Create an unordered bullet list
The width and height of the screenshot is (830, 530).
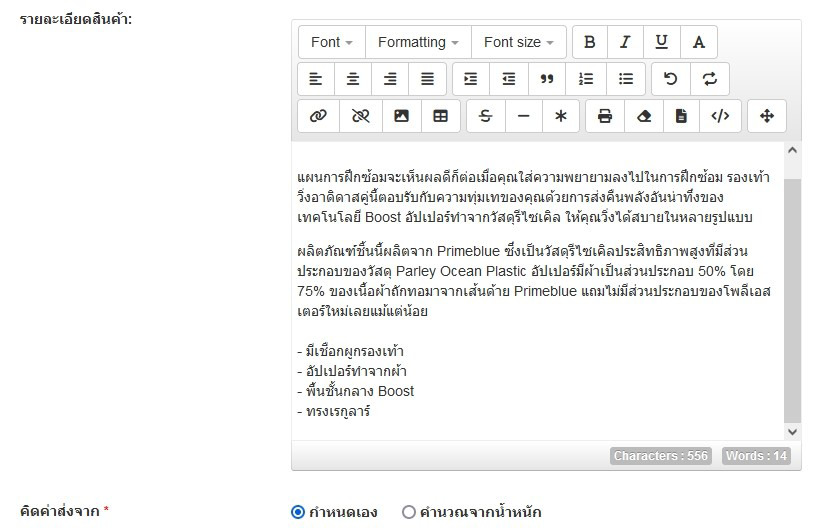click(x=626, y=79)
